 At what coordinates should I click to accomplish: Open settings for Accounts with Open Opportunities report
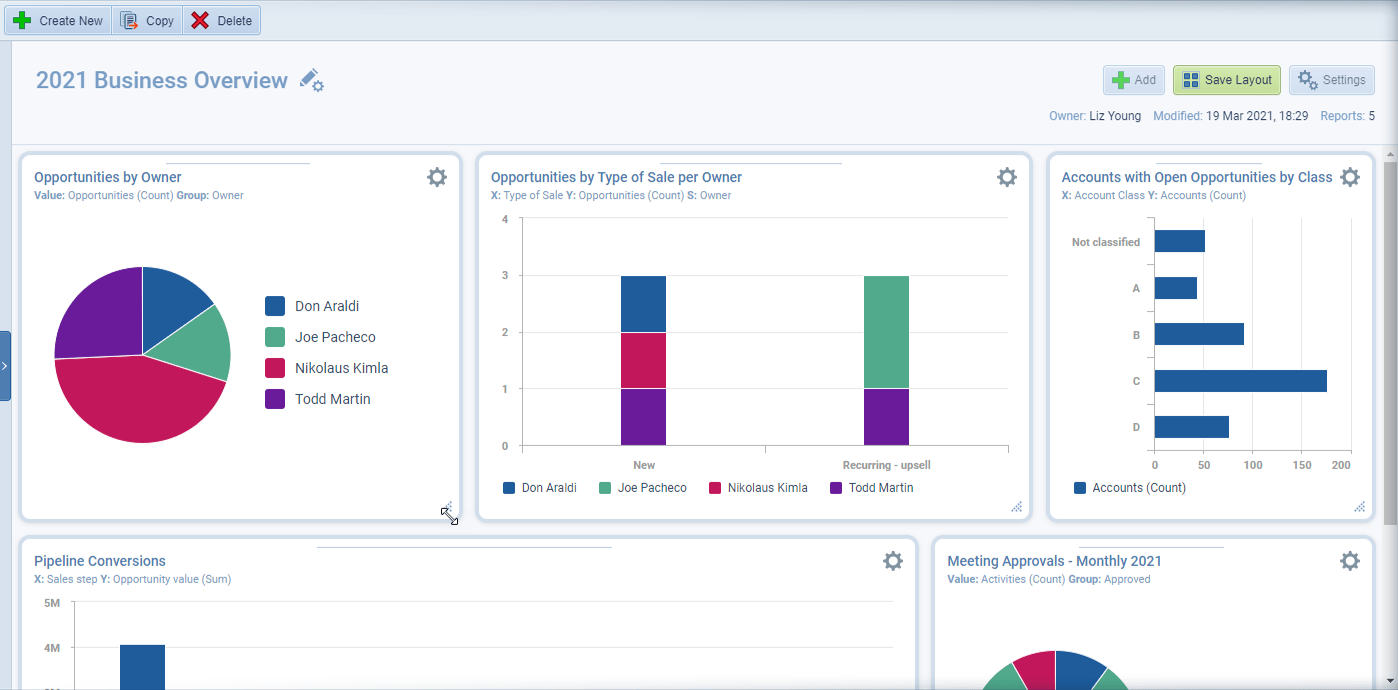(x=1351, y=177)
